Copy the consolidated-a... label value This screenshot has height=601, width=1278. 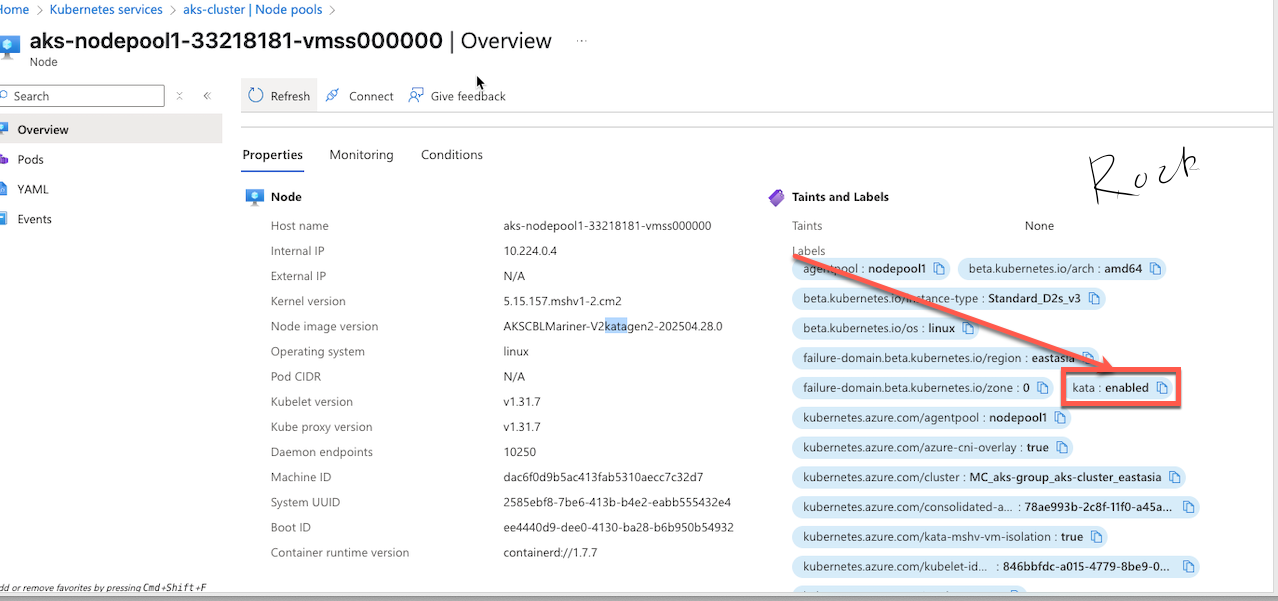click(x=1187, y=507)
